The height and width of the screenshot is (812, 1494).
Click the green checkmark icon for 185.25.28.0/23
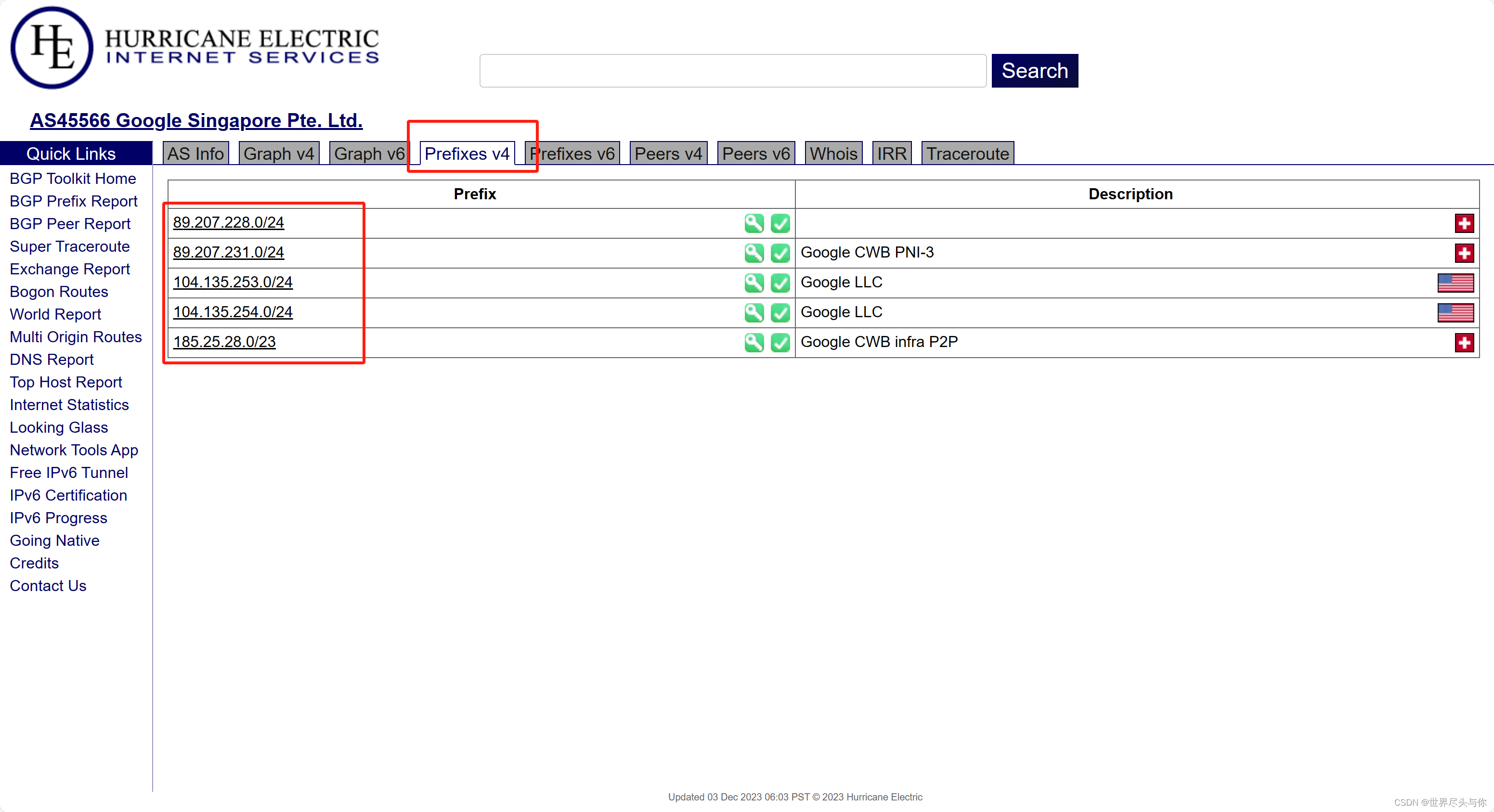pyautogui.click(x=780, y=343)
